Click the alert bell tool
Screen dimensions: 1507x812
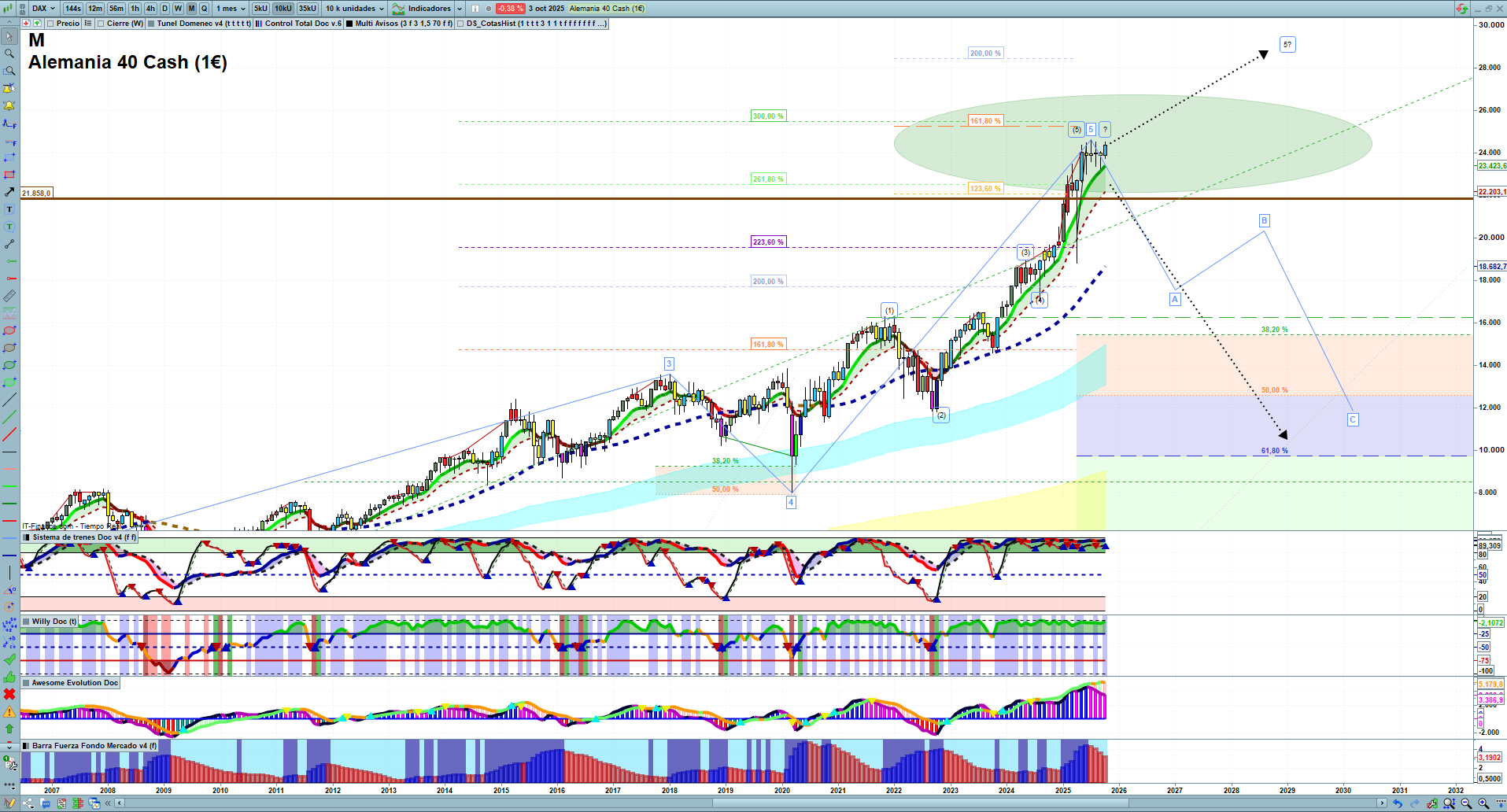pyautogui.click(x=9, y=105)
